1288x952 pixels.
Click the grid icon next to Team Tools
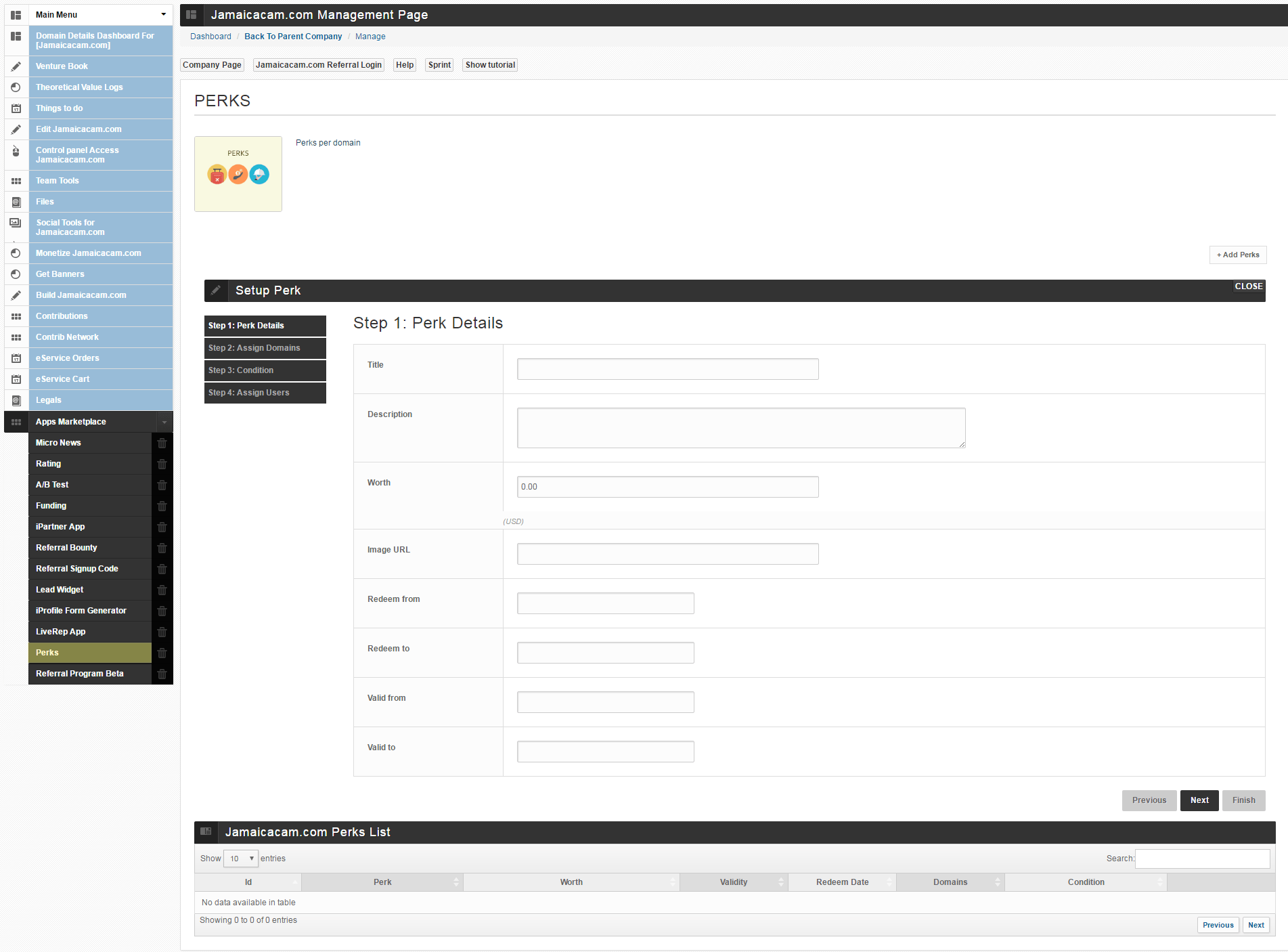(x=16, y=181)
